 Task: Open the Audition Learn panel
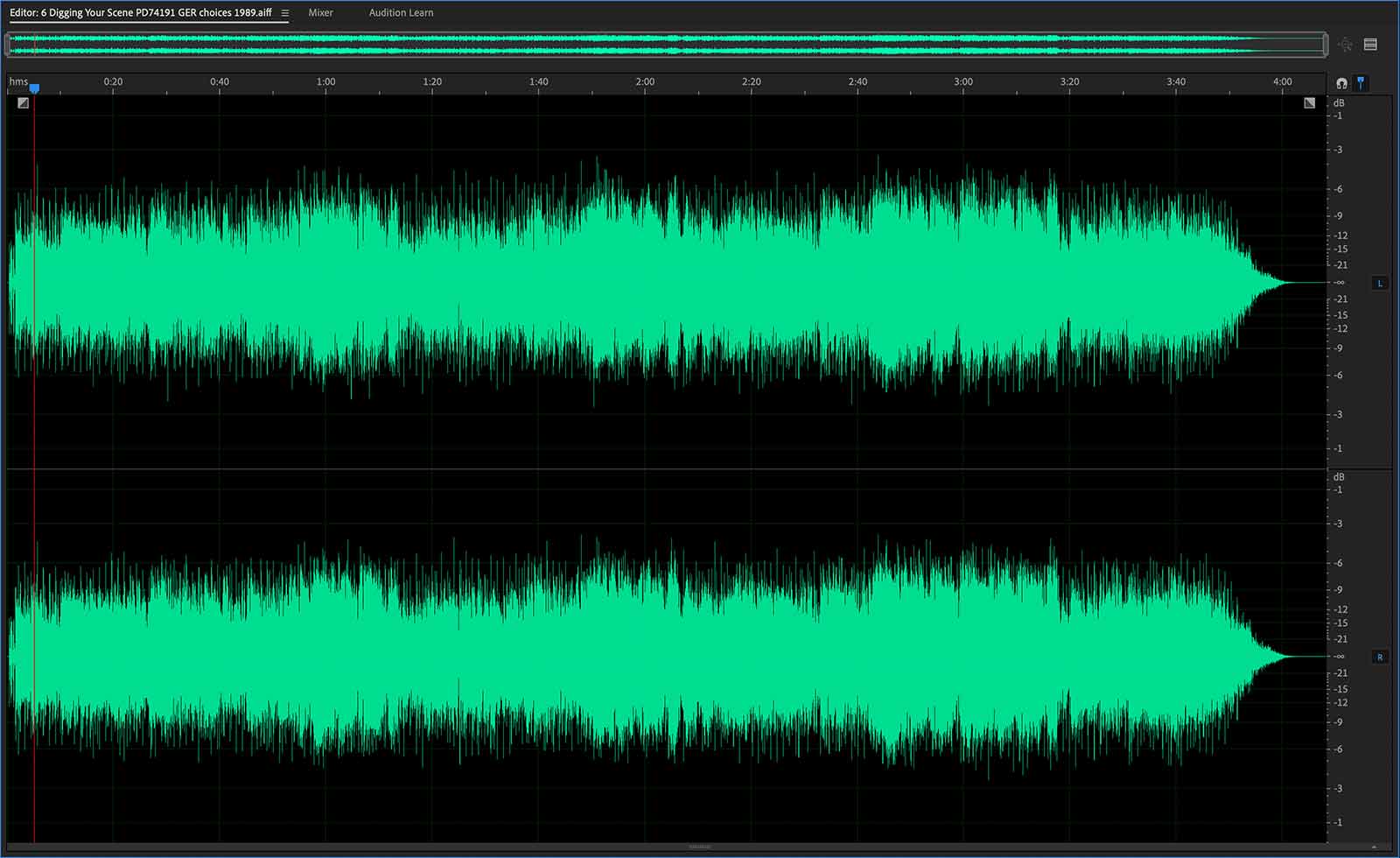[x=400, y=12]
